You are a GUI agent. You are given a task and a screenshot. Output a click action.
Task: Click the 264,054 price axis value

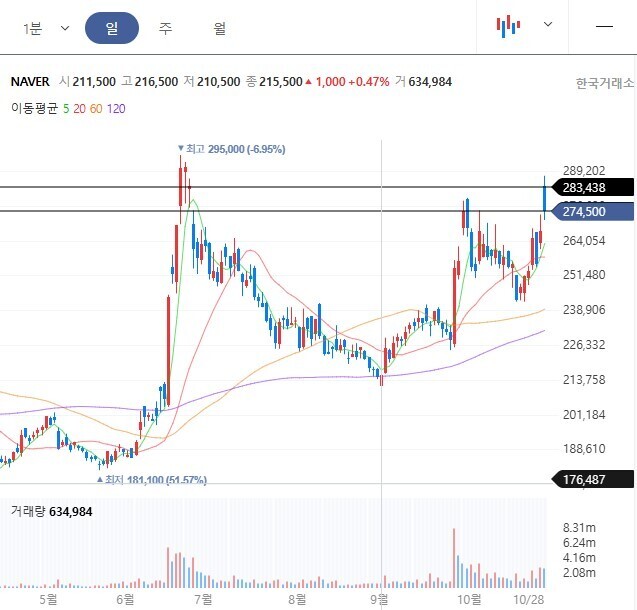tap(584, 240)
